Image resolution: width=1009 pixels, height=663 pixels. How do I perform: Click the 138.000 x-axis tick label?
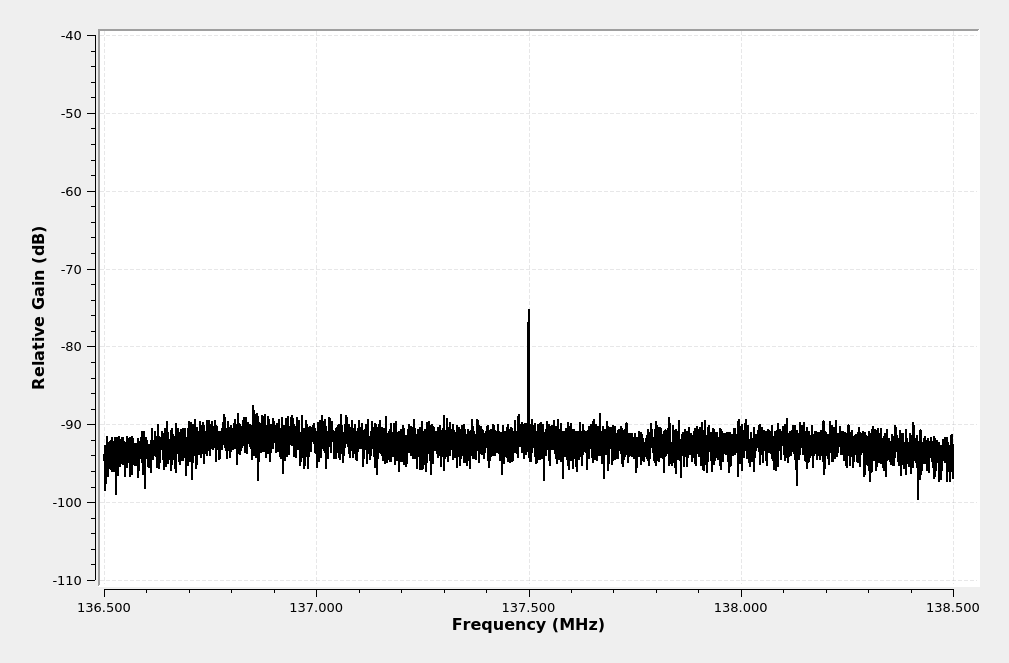741,607
